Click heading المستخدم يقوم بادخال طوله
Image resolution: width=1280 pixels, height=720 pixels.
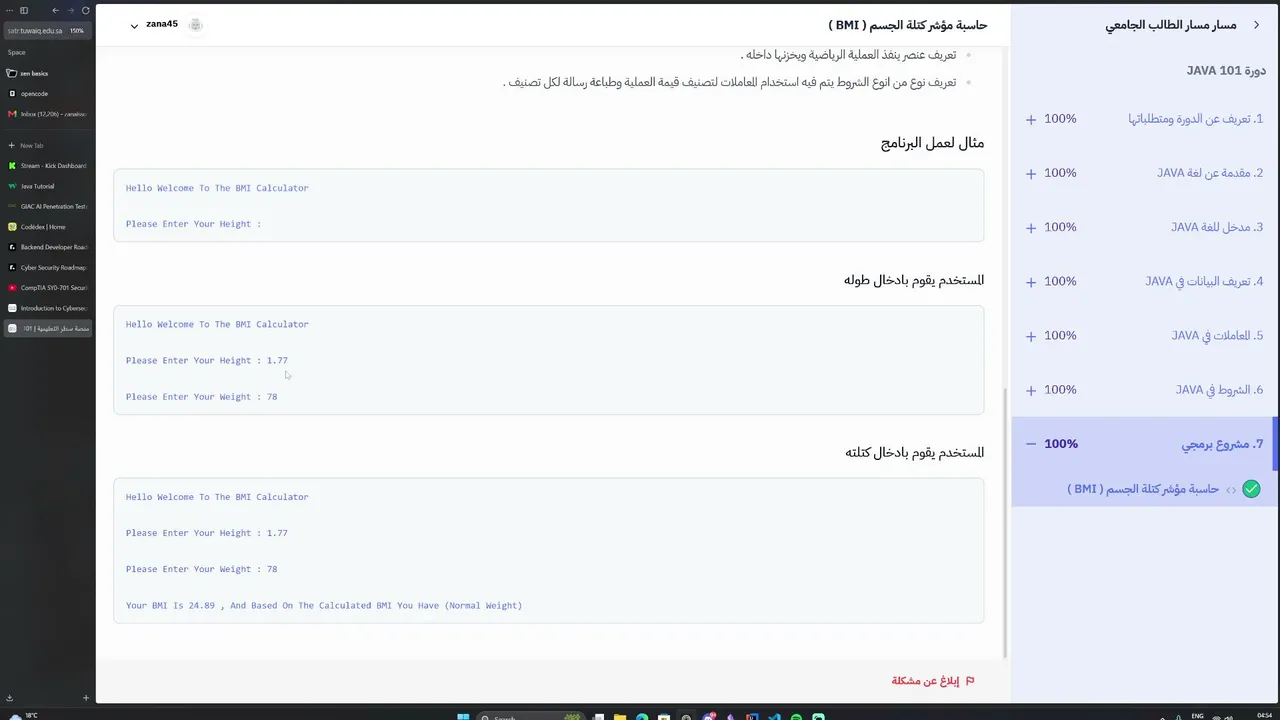click(914, 280)
